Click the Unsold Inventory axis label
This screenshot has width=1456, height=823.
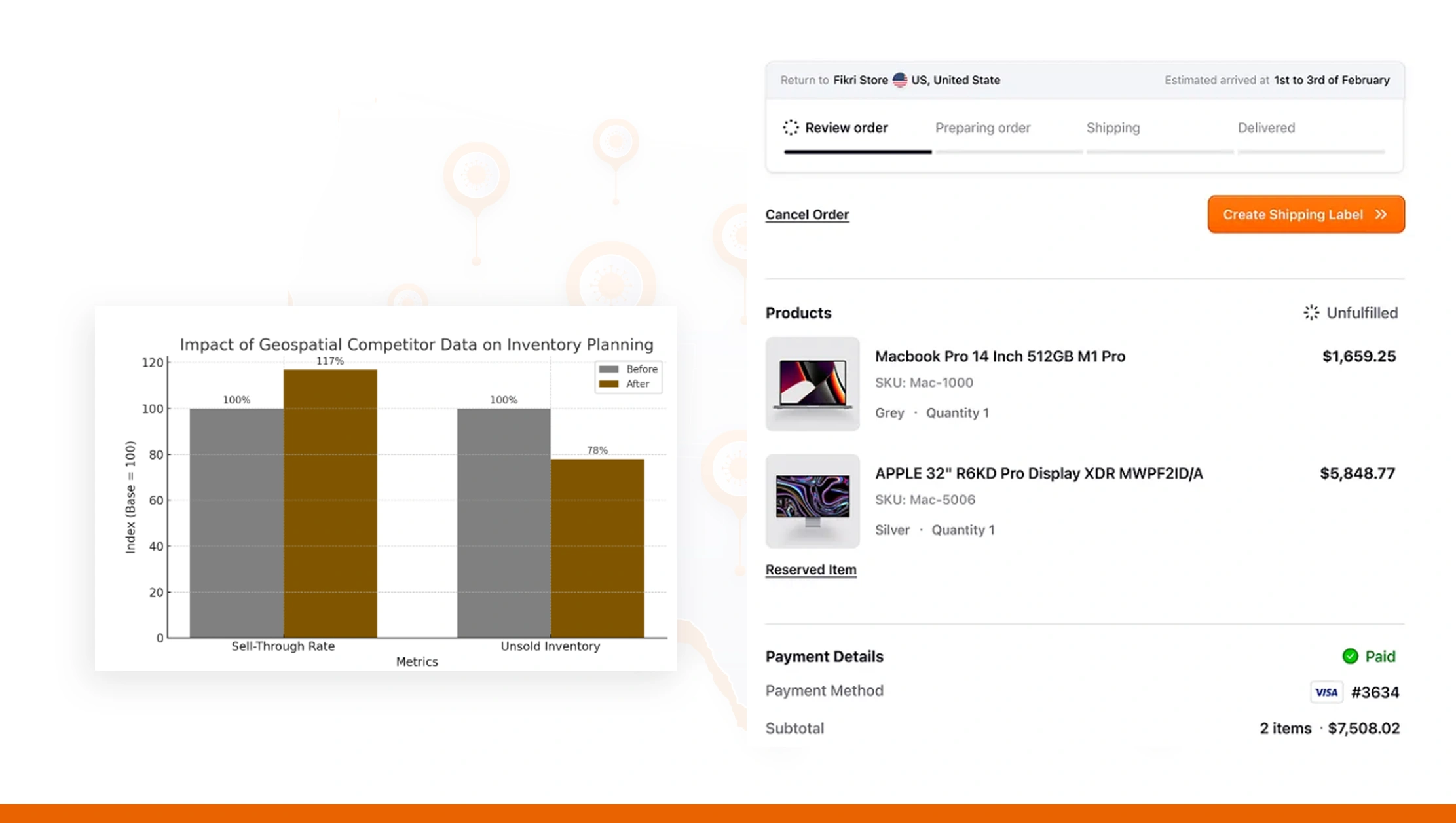[x=550, y=646]
